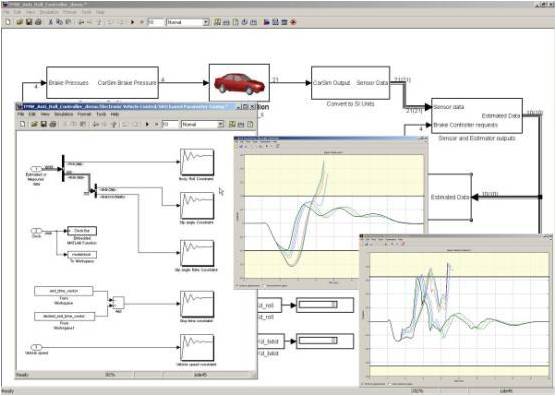Click the Save icon in the subsystem window toolbar

[44, 124]
